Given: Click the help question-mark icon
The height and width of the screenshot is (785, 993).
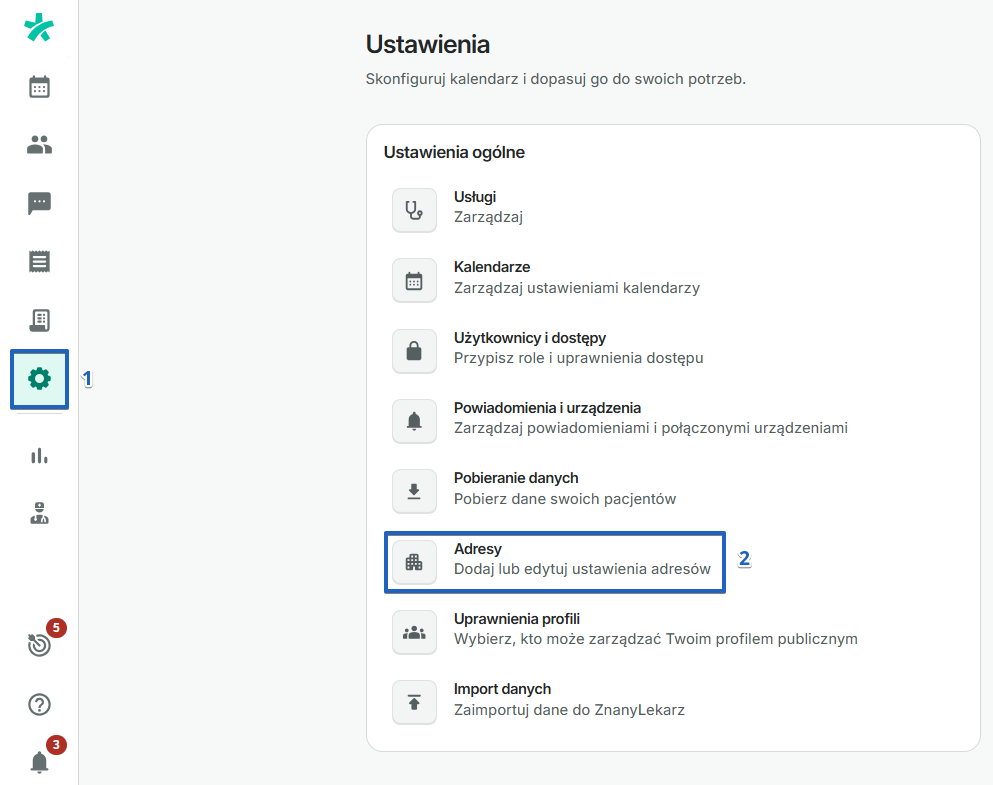Looking at the screenshot, I should [x=39, y=705].
